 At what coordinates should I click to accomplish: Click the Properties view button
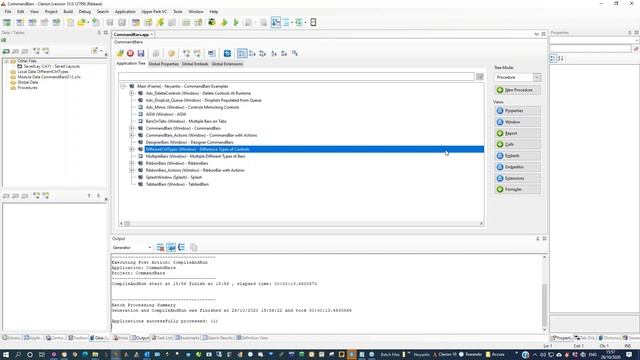tap(518, 111)
